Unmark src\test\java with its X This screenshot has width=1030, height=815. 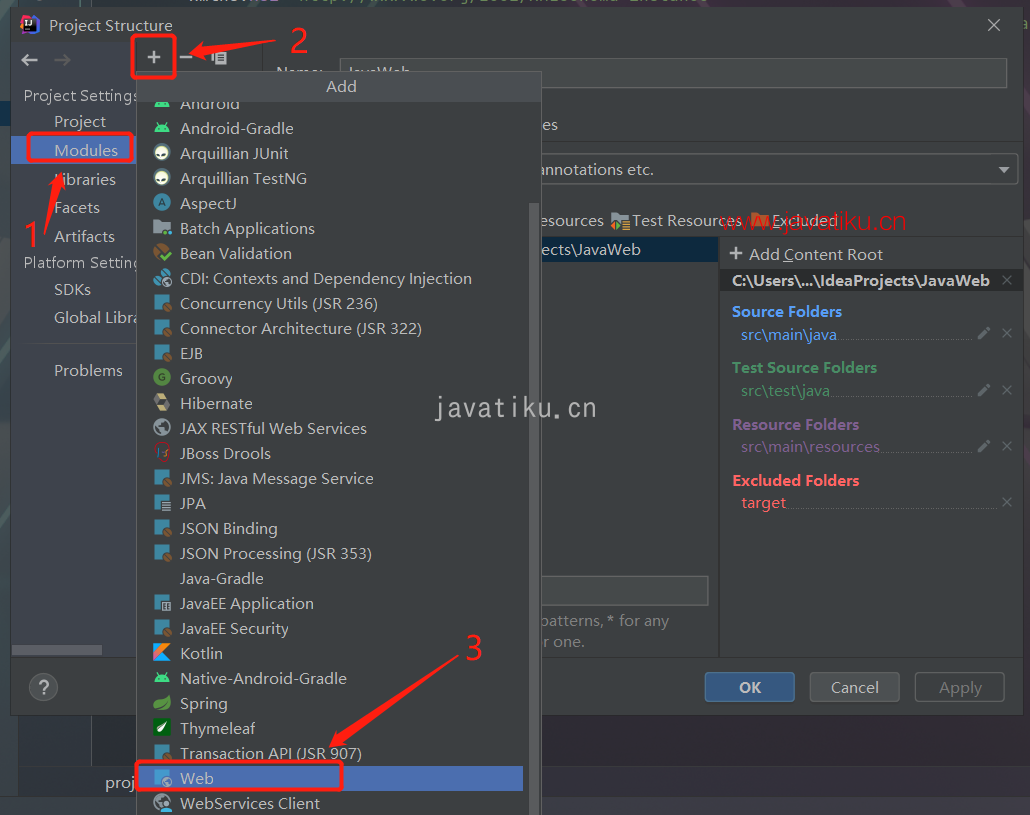1006,390
